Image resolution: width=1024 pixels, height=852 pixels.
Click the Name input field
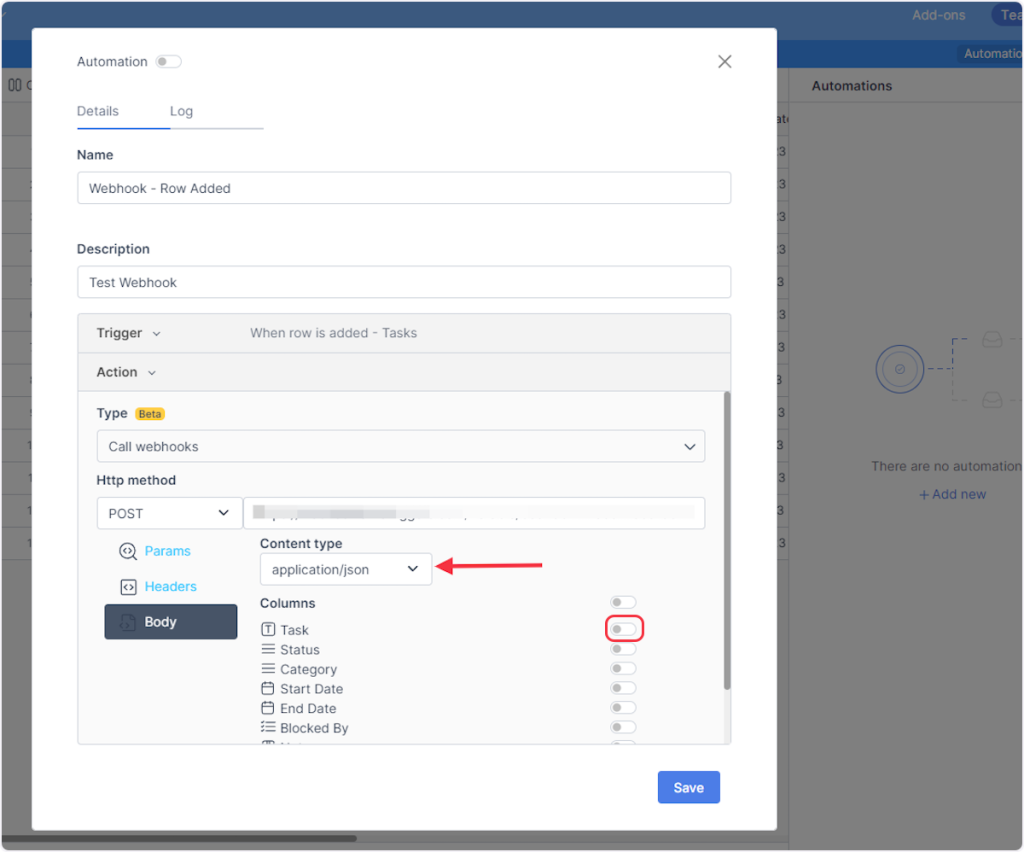click(403, 188)
